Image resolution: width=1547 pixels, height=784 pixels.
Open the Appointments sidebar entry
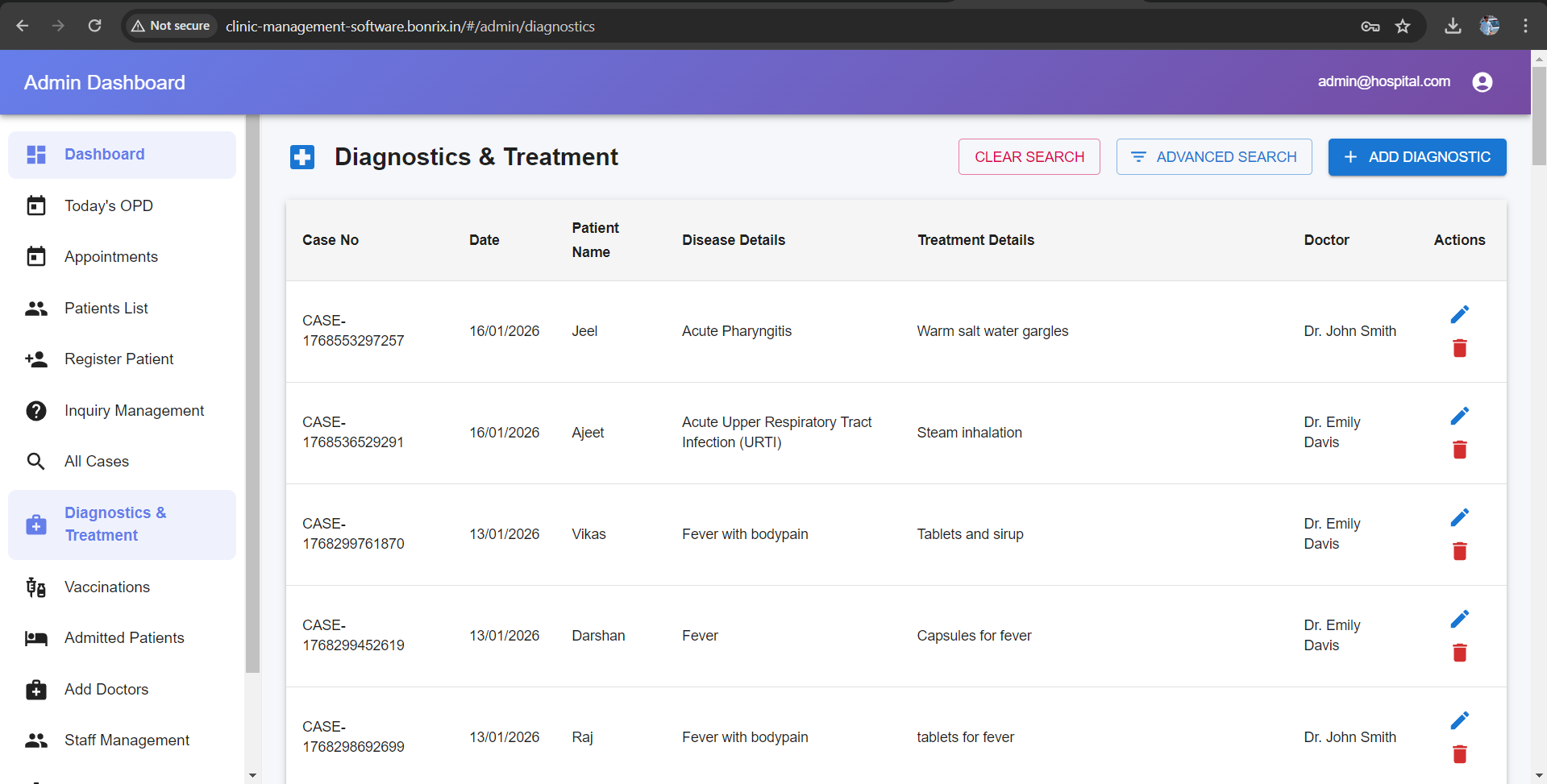point(111,256)
